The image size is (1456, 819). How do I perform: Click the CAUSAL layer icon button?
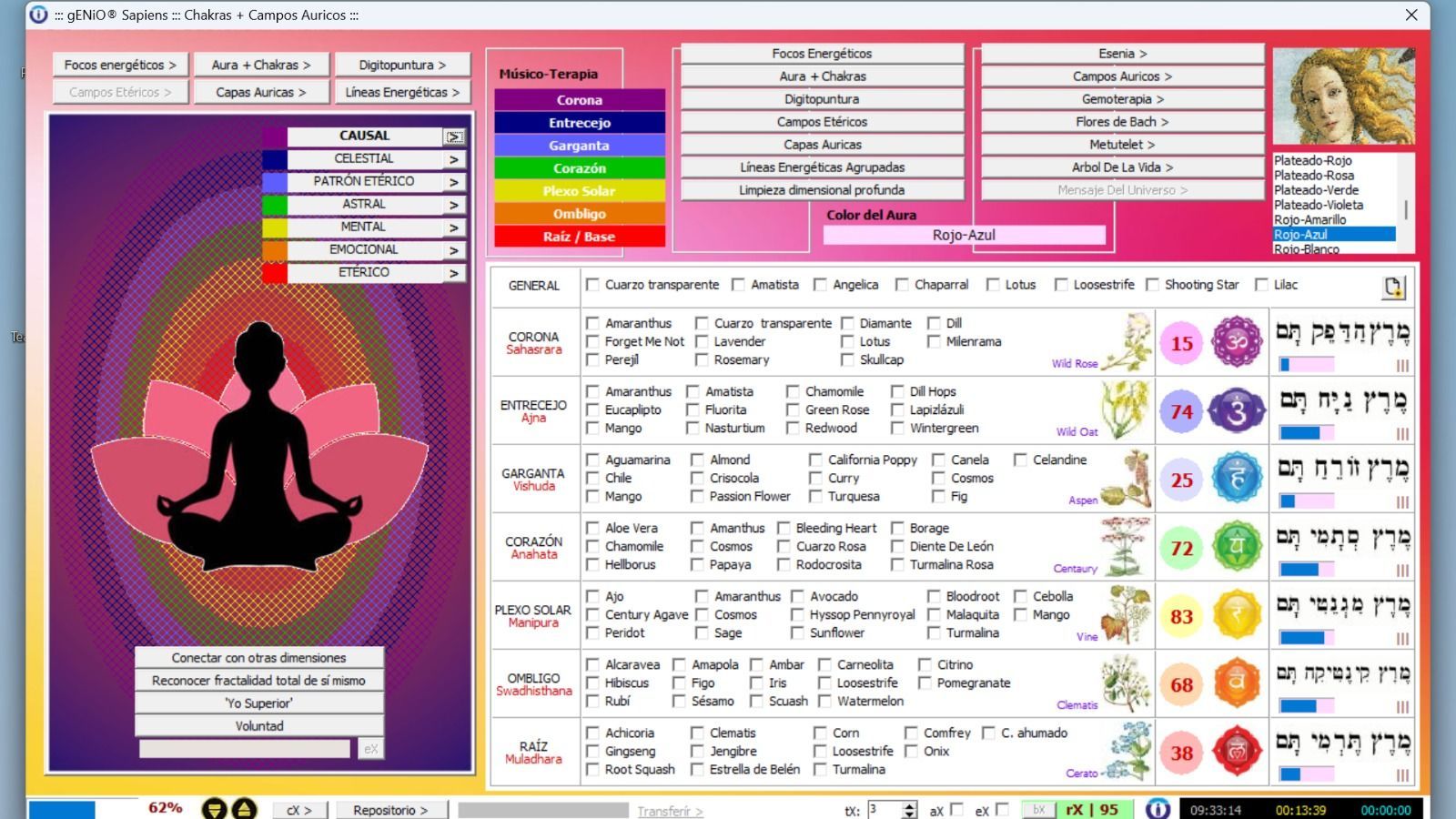pyautogui.click(x=454, y=136)
